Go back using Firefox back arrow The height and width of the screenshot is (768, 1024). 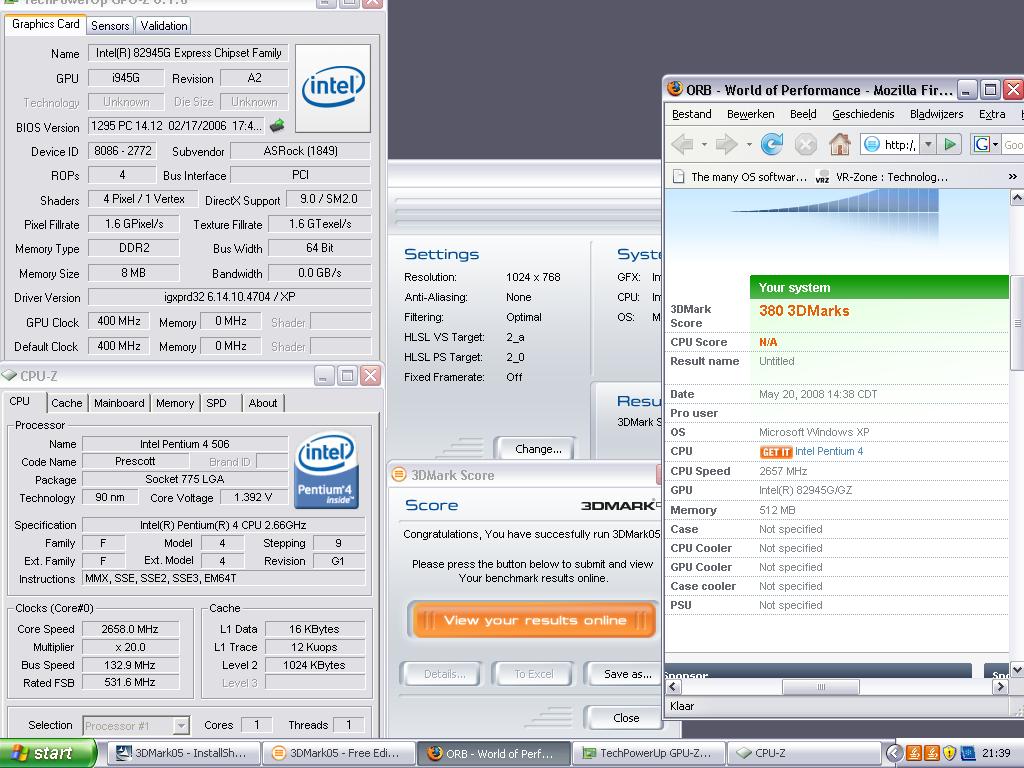tap(682, 144)
